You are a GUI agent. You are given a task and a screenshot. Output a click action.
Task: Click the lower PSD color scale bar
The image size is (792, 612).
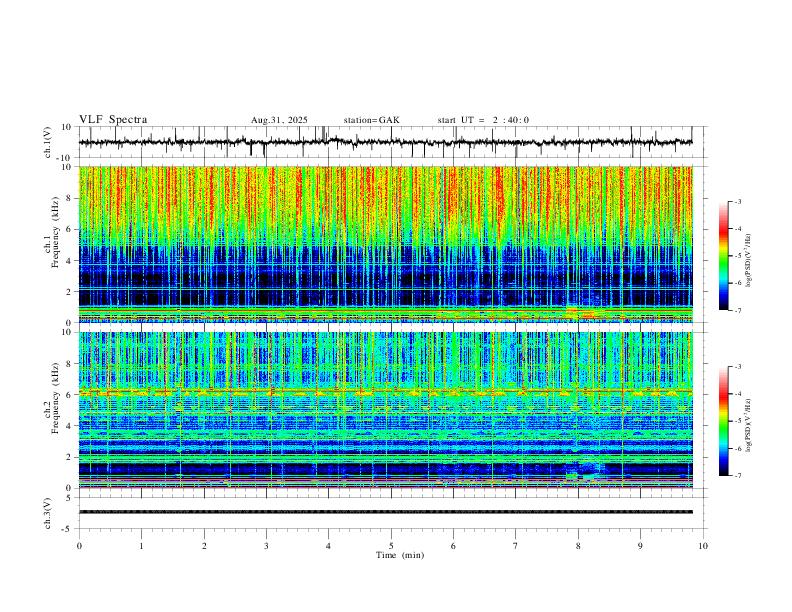point(723,421)
